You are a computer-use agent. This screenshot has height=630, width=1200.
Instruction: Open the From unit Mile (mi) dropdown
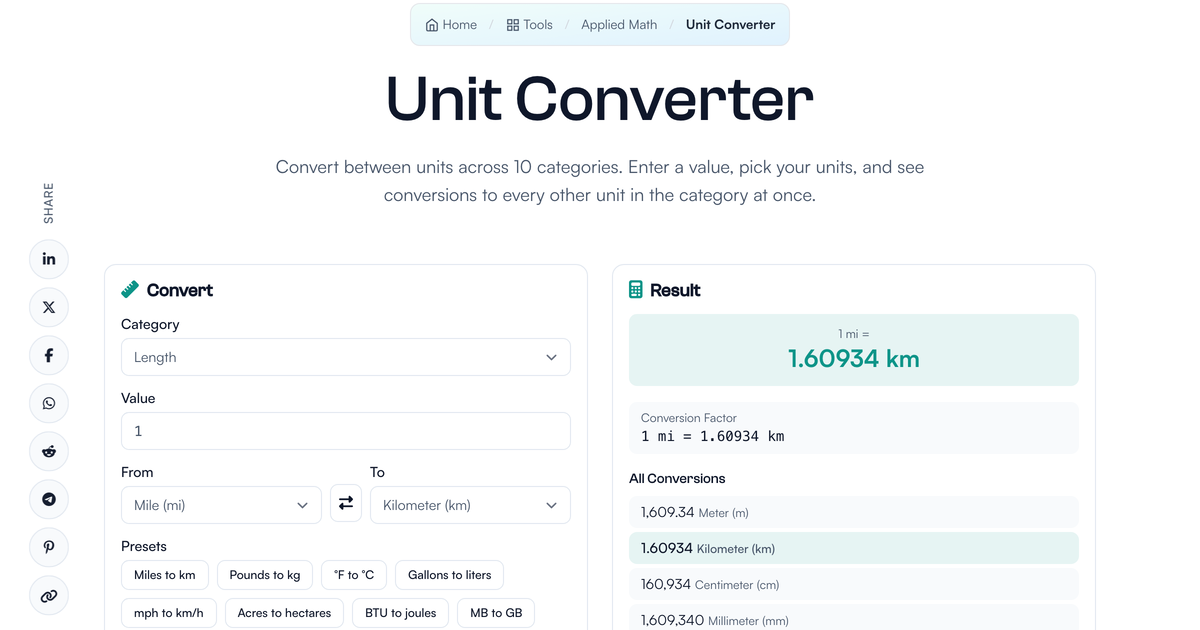[221, 505]
